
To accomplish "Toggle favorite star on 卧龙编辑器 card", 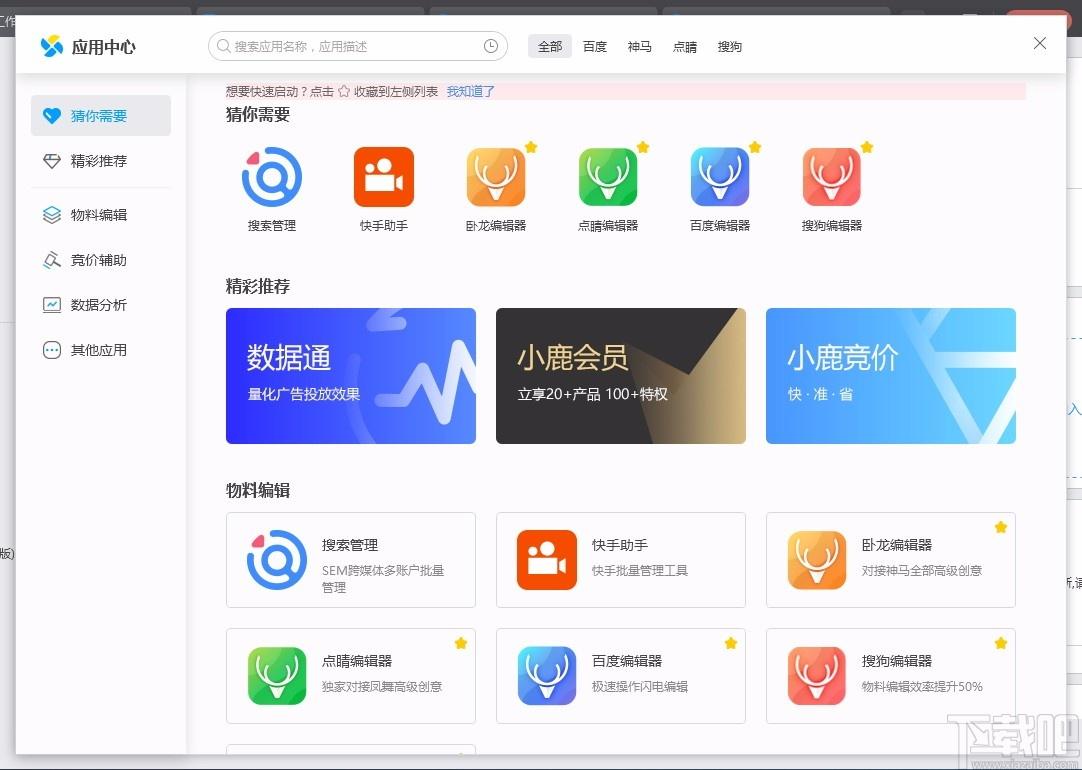I will pos(1000,527).
